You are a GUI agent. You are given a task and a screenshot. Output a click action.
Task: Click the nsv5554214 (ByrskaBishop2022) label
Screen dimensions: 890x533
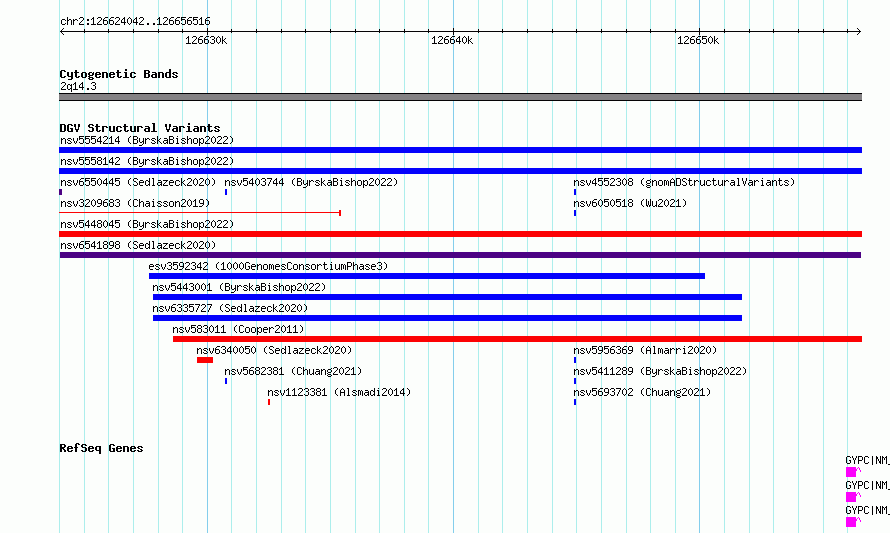coord(147,140)
